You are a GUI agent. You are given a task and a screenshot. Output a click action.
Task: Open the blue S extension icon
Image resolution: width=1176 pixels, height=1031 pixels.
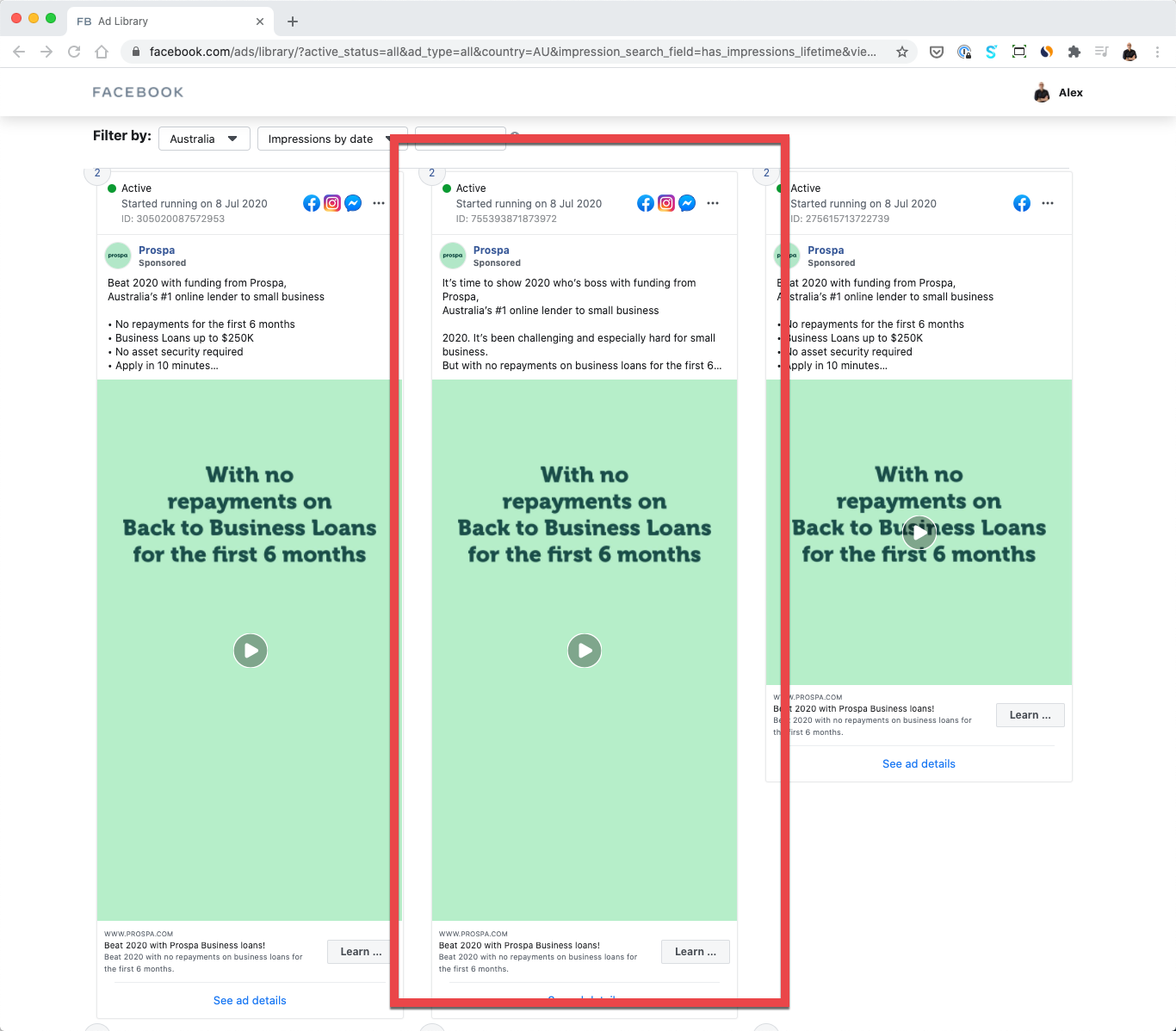[991, 52]
